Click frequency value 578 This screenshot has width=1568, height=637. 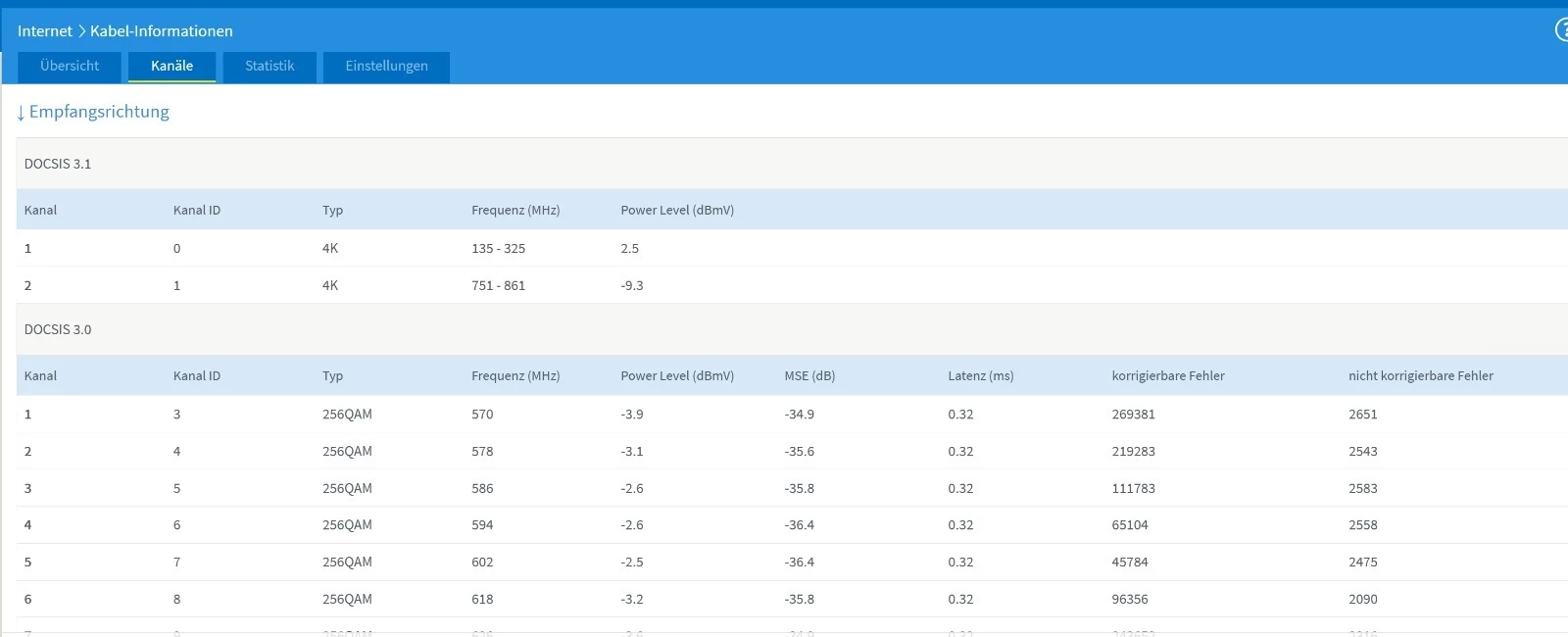482,452
